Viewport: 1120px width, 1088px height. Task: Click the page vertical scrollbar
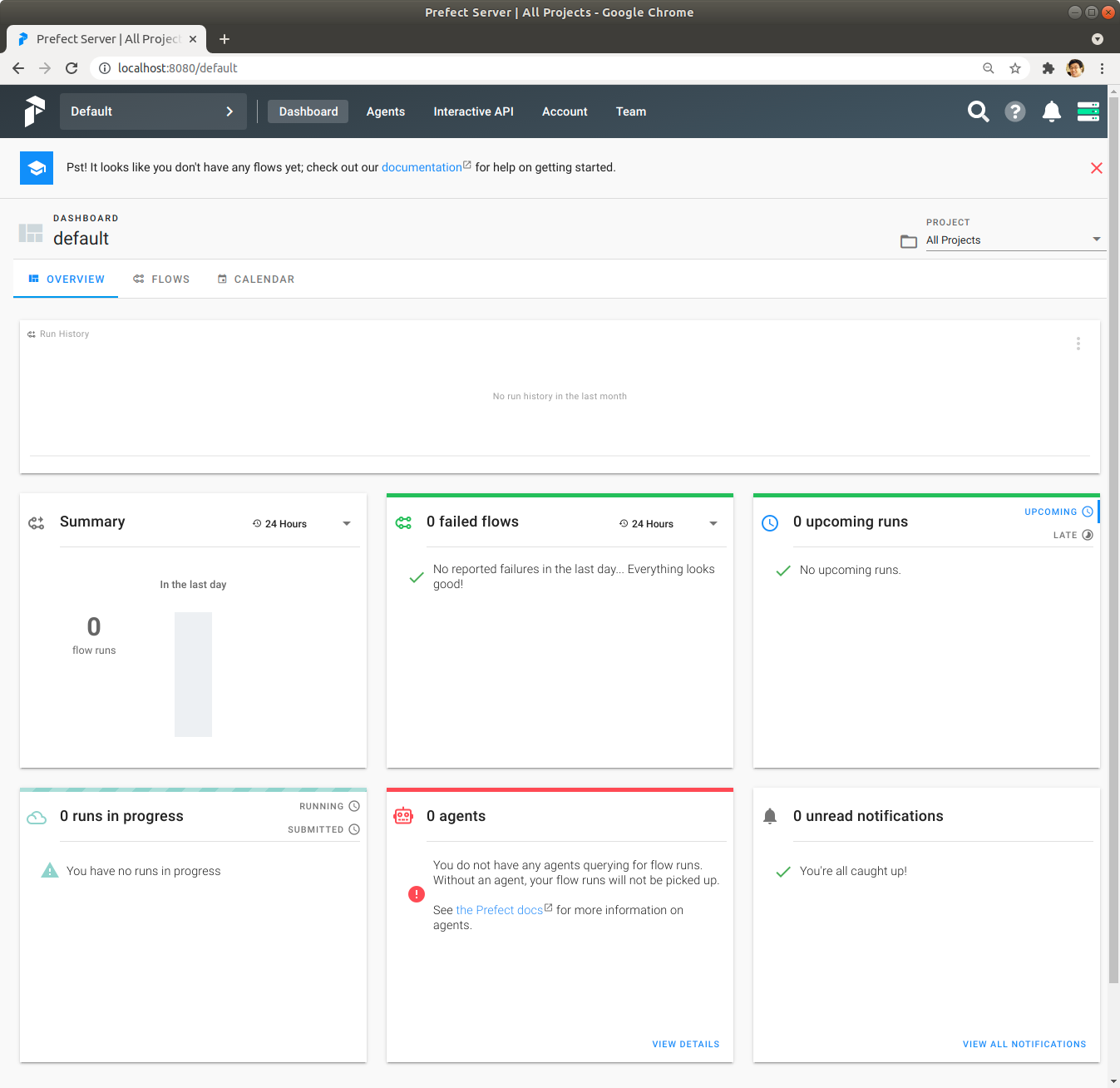tap(1114, 541)
